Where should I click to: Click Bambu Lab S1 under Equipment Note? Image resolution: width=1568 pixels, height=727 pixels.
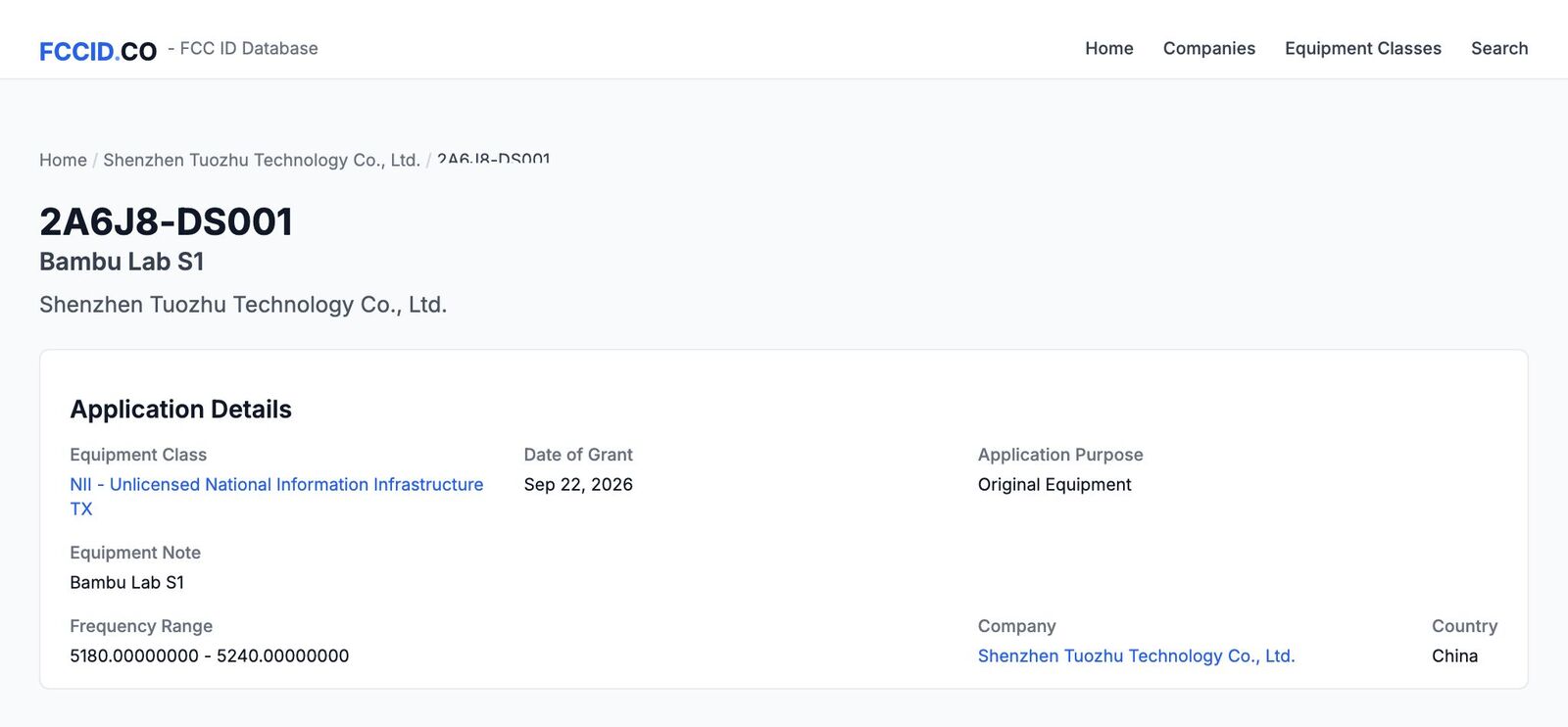click(x=126, y=582)
